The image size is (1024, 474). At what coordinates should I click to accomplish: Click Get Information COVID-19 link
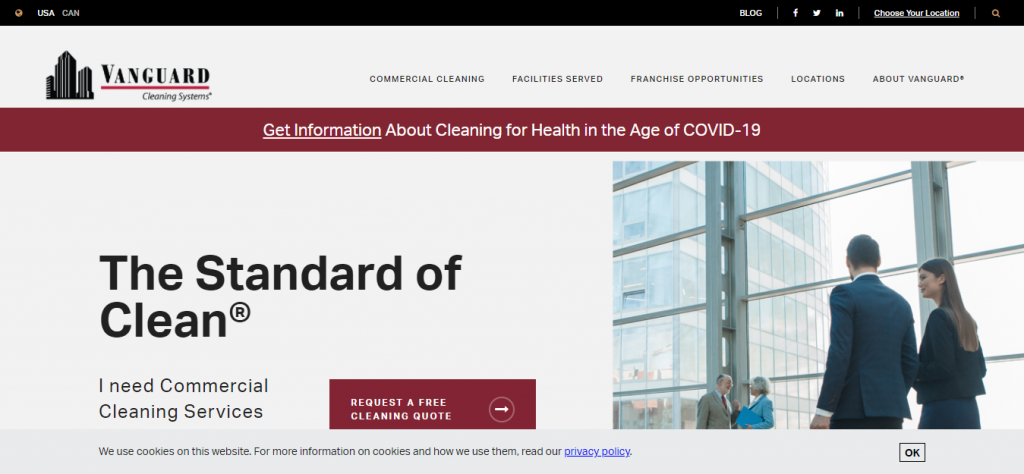tap(322, 130)
